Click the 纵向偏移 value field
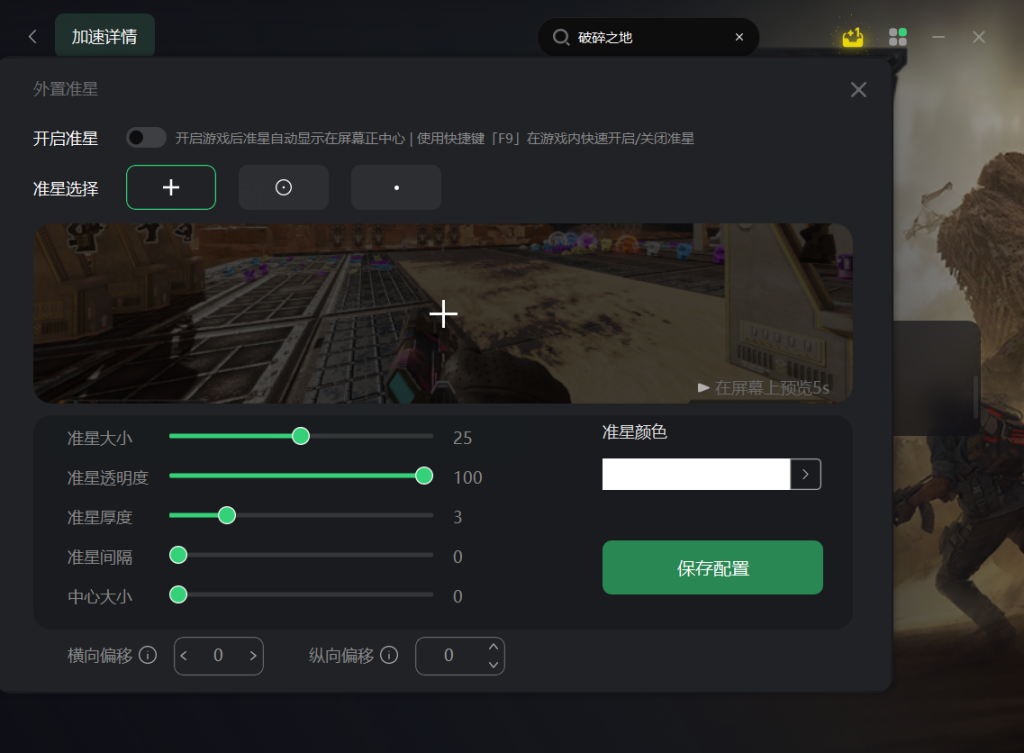The height and width of the screenshot is (753, 1024). 449,656
